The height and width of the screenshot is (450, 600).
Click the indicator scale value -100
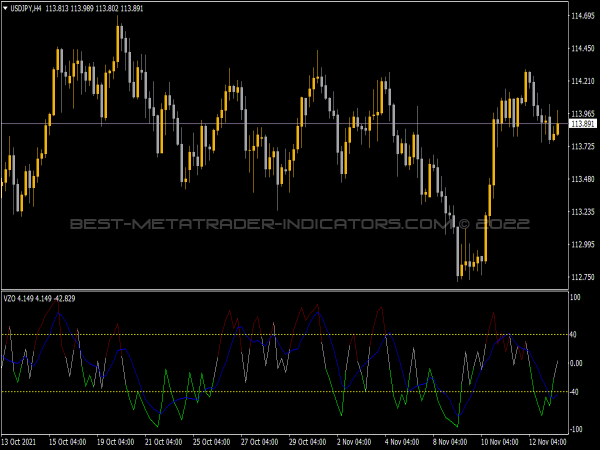pyautogui.click(x=576, y=427)
